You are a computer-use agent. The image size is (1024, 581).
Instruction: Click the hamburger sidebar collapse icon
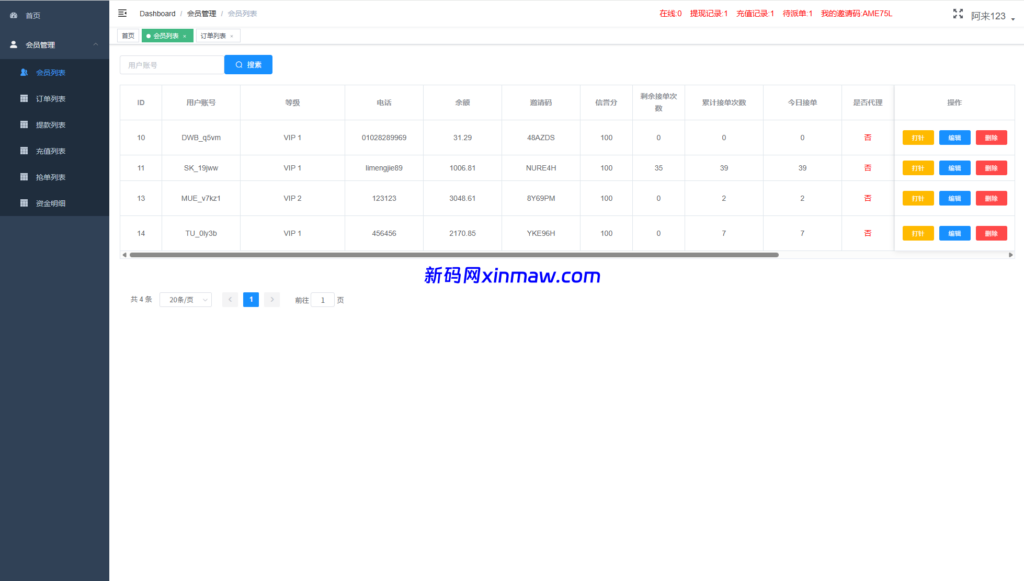[123, 13]
